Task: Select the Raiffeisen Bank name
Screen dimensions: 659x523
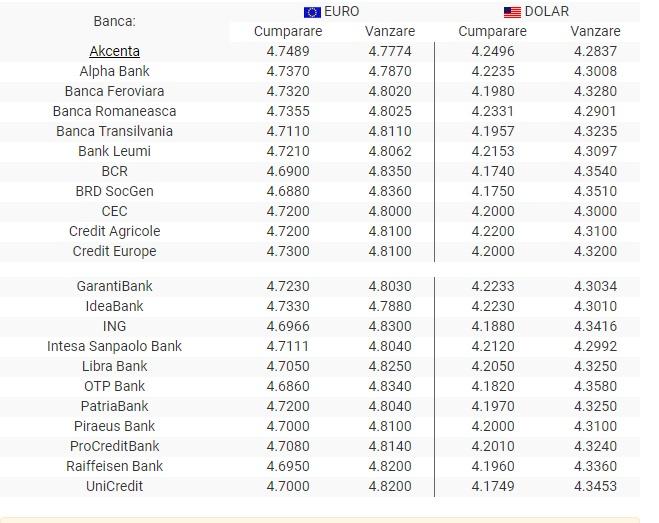Action: (x=114, y=466)
